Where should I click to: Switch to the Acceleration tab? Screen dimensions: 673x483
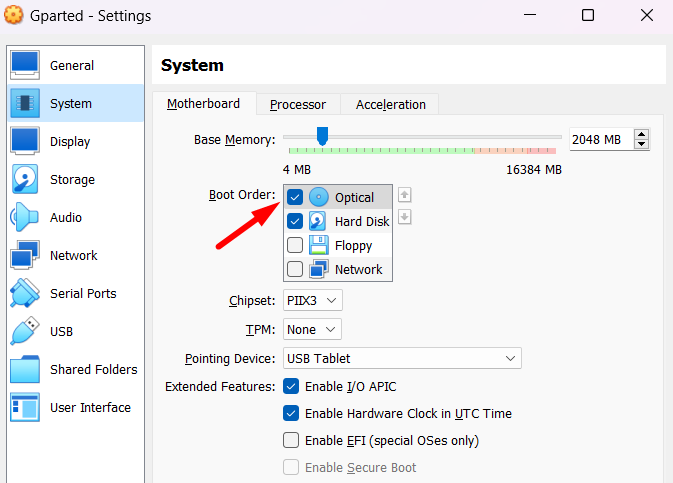click(390, 104)
